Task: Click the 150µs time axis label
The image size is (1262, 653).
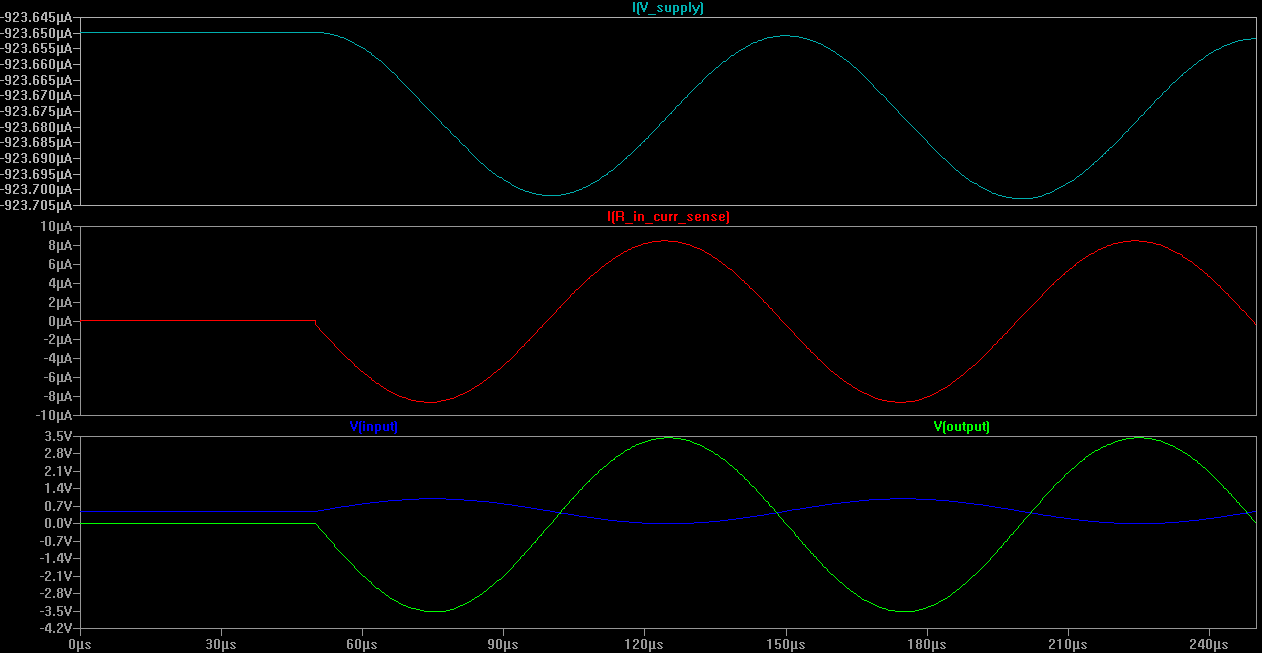Action: [786, 644]
